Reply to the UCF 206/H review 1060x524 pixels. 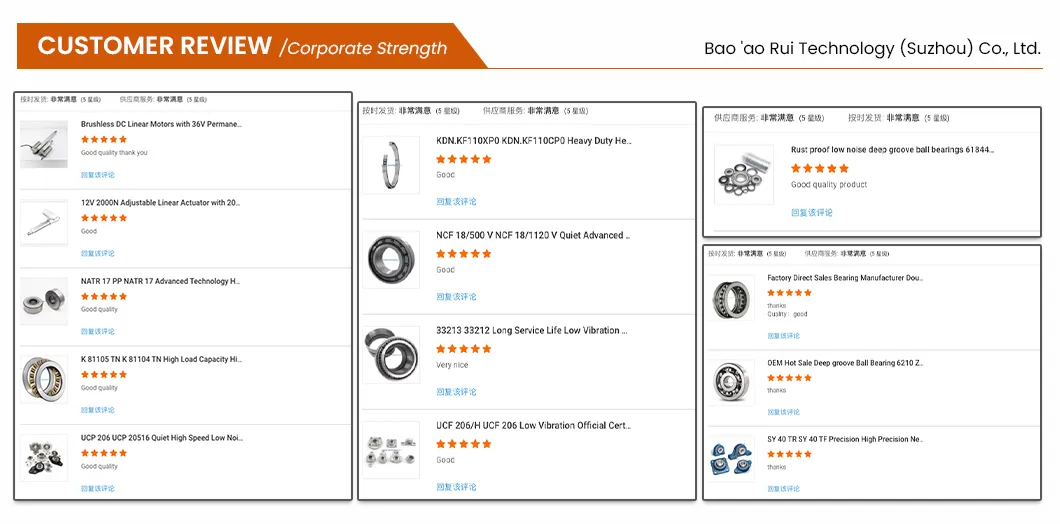point(456,487)
